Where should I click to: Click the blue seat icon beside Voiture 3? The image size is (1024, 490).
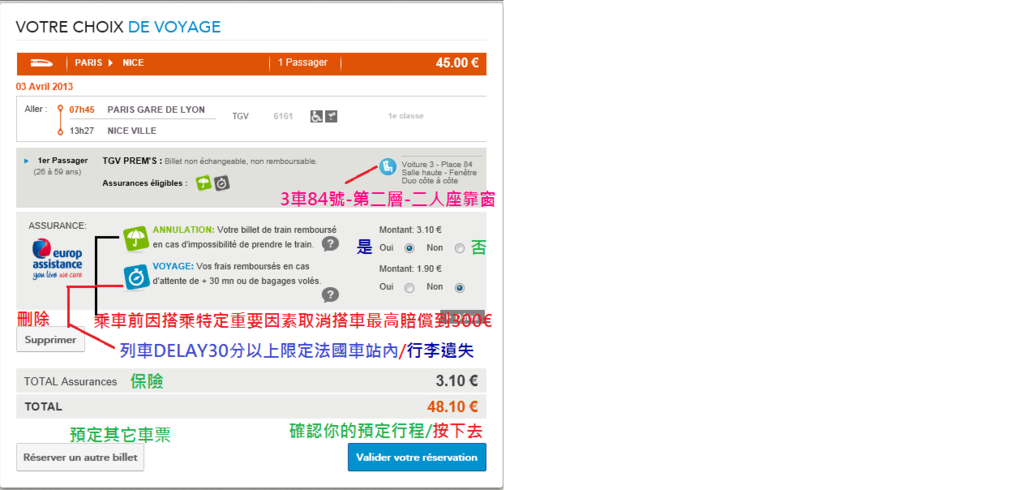click(x=388, y=166)
